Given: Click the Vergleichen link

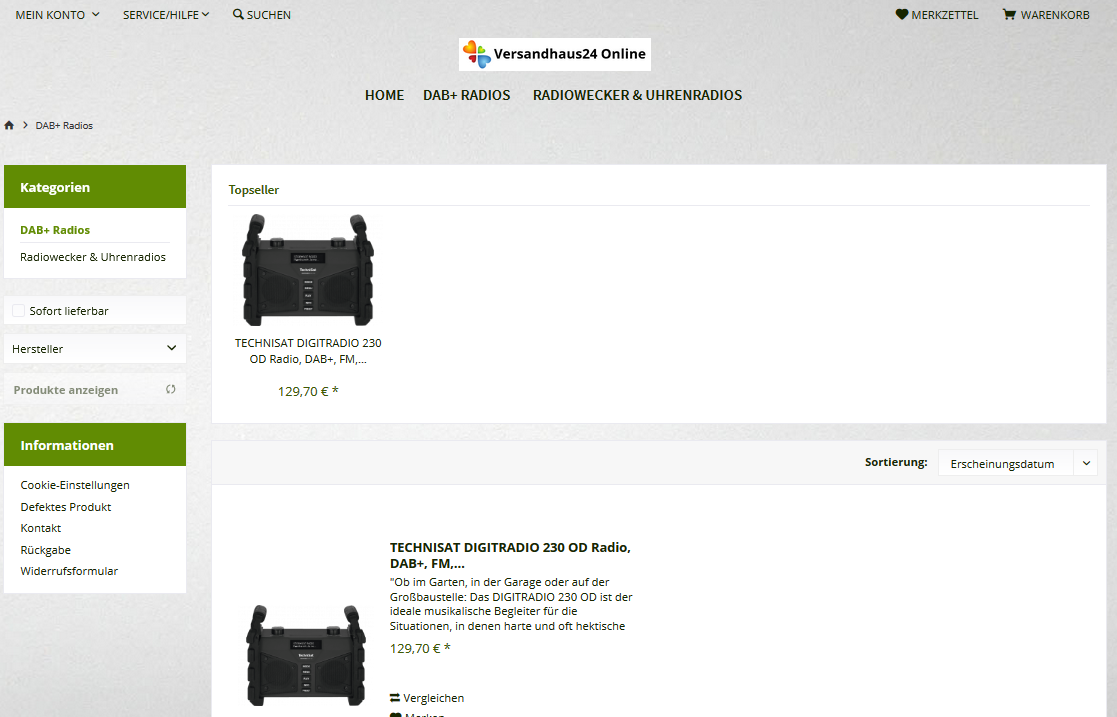Looking at the screenshot, I should 427,698.
